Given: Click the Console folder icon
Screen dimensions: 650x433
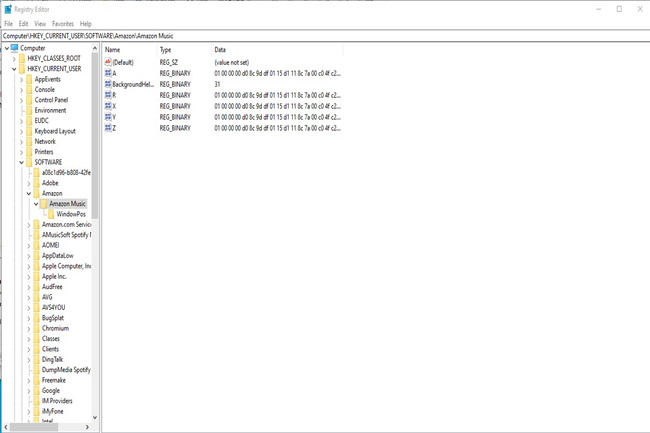Looking at the screenshot, I should pos(29,90).
